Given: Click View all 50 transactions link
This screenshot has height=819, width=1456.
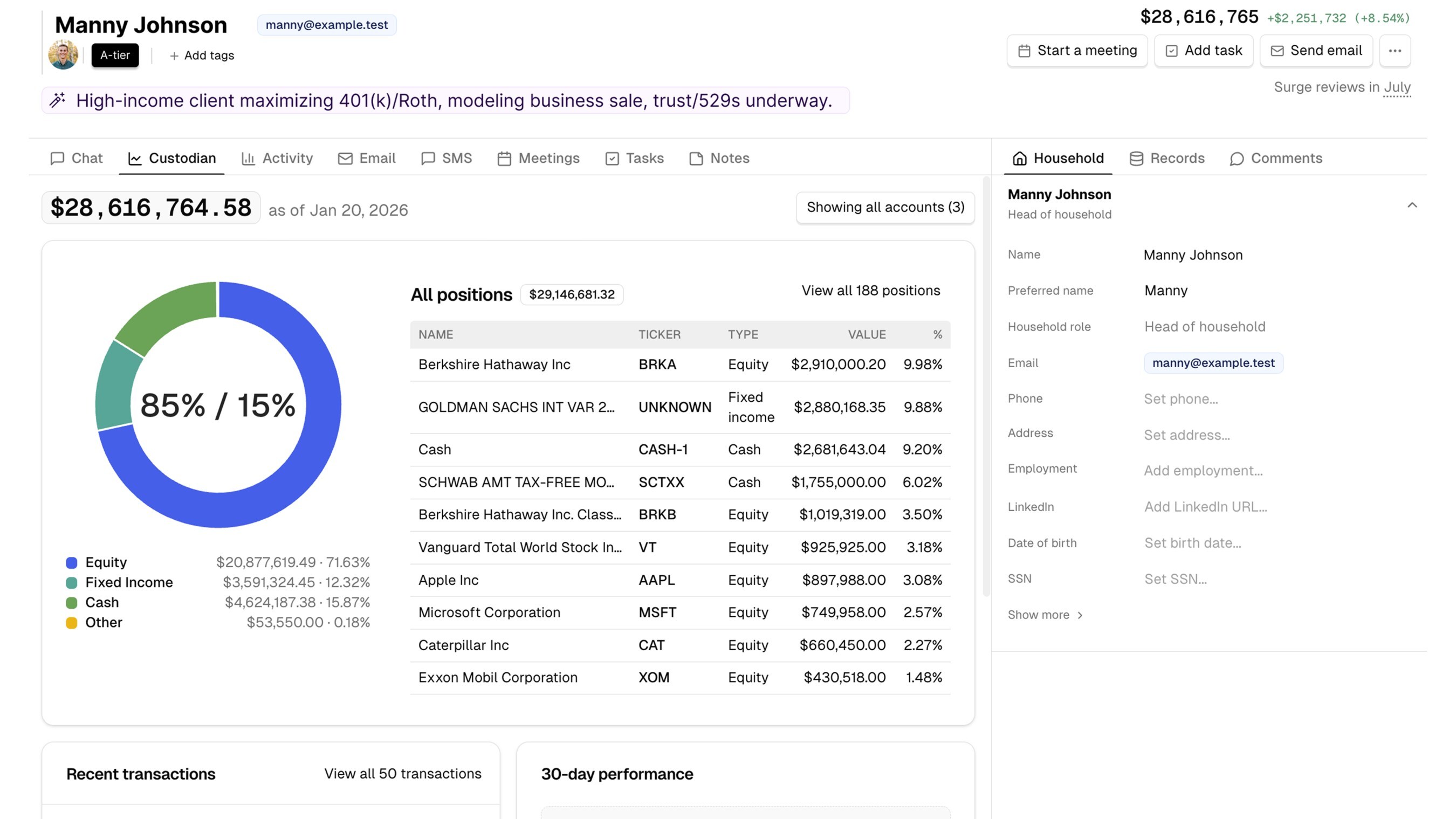Looking at the screenshot, I should [402, 773].
